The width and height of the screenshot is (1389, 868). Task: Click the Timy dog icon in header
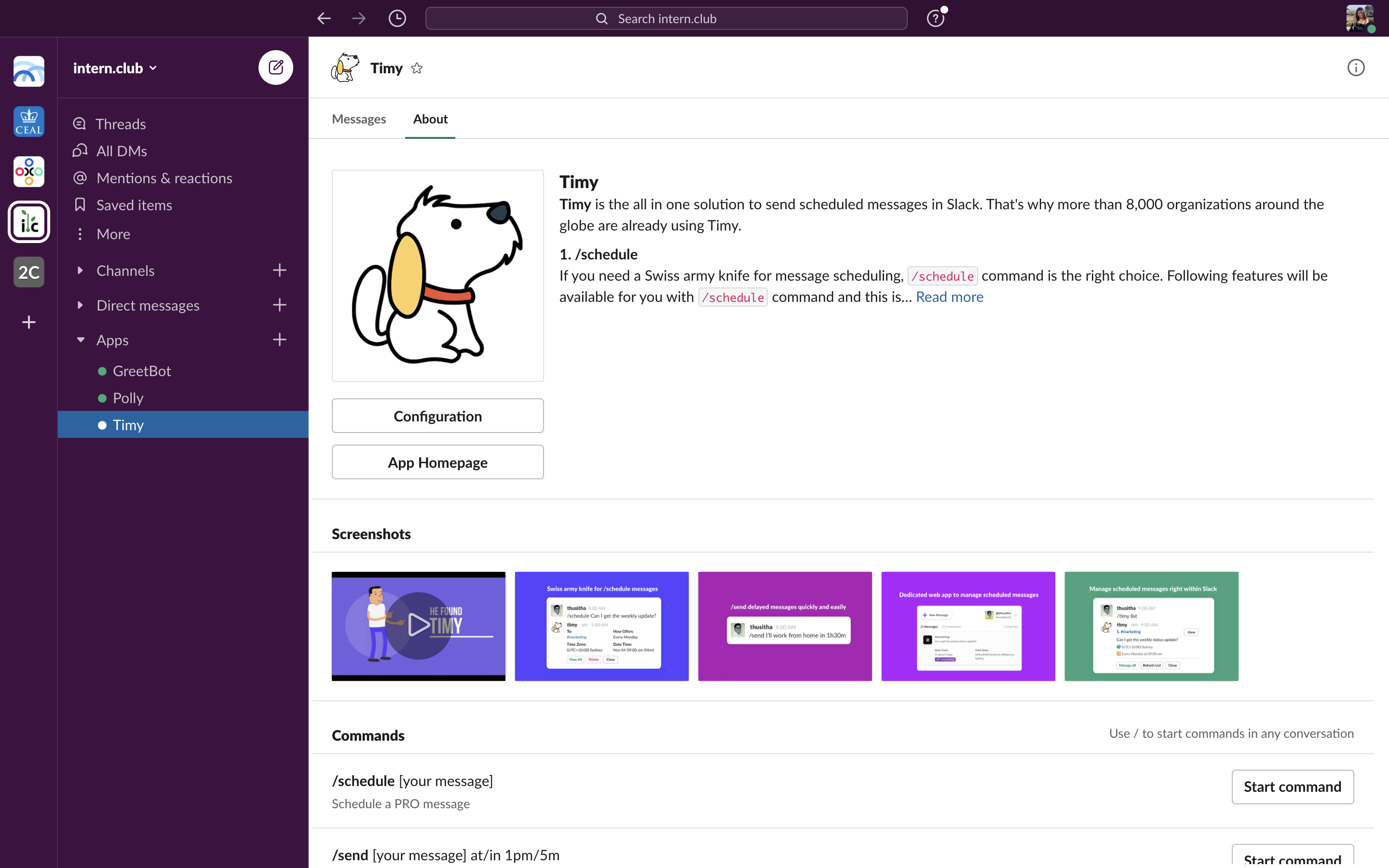click(x=345, y=68)
